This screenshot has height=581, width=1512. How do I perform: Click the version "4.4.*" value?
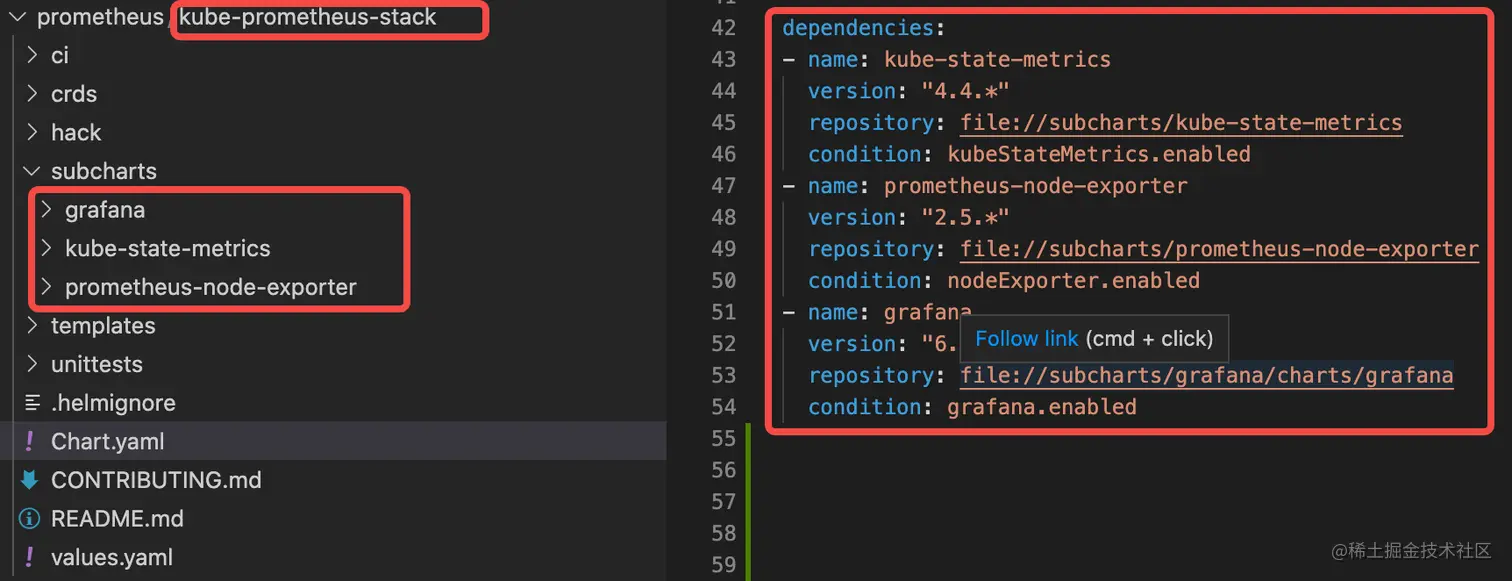965,91
